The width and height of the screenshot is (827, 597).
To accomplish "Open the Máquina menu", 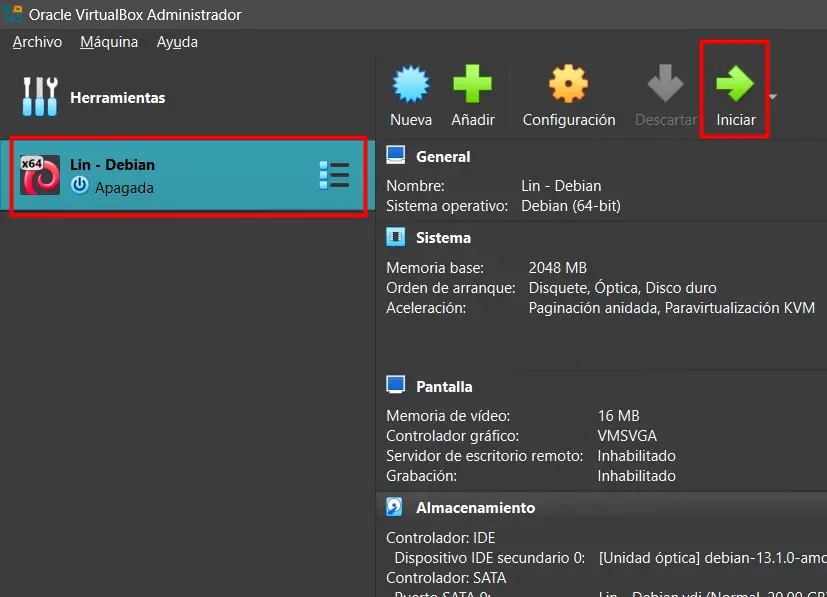I will click(x=109, y=42).
